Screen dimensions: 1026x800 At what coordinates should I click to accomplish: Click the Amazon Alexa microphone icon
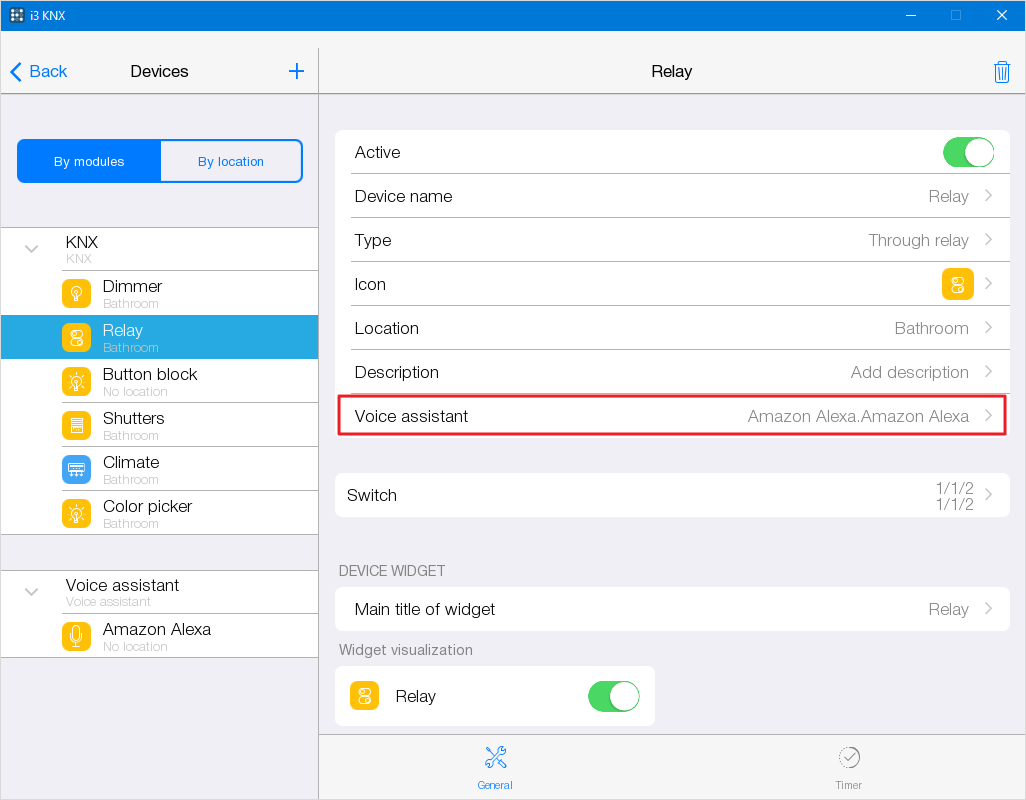tap(76, 637)
